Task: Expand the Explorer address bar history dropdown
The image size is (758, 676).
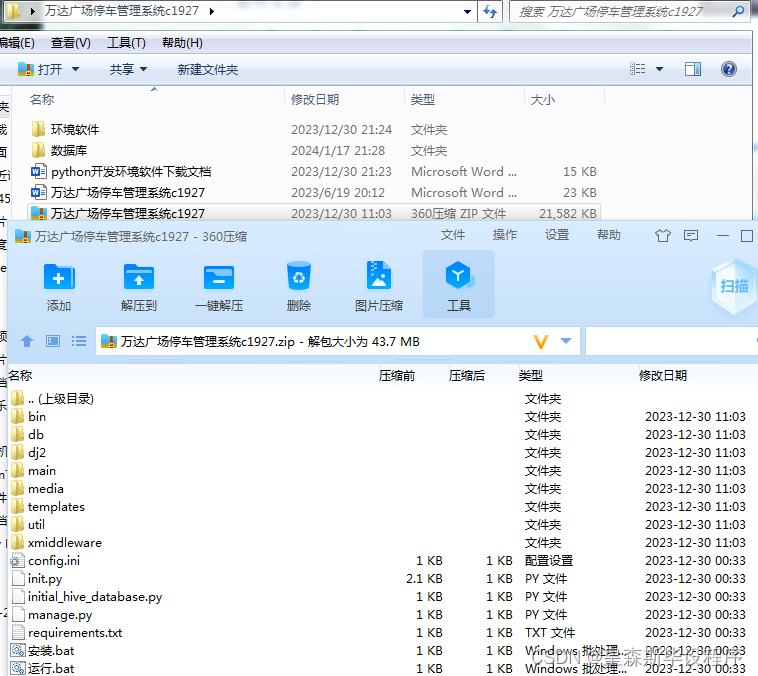Action: coord(467,12)
